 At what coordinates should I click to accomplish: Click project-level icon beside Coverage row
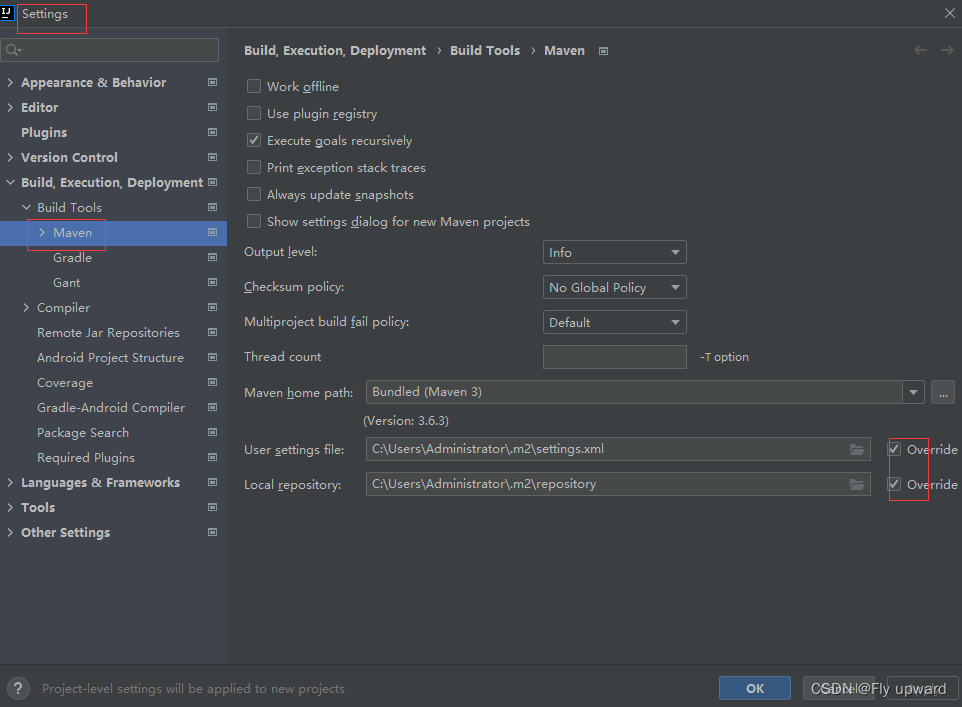[x=212, y=382]
